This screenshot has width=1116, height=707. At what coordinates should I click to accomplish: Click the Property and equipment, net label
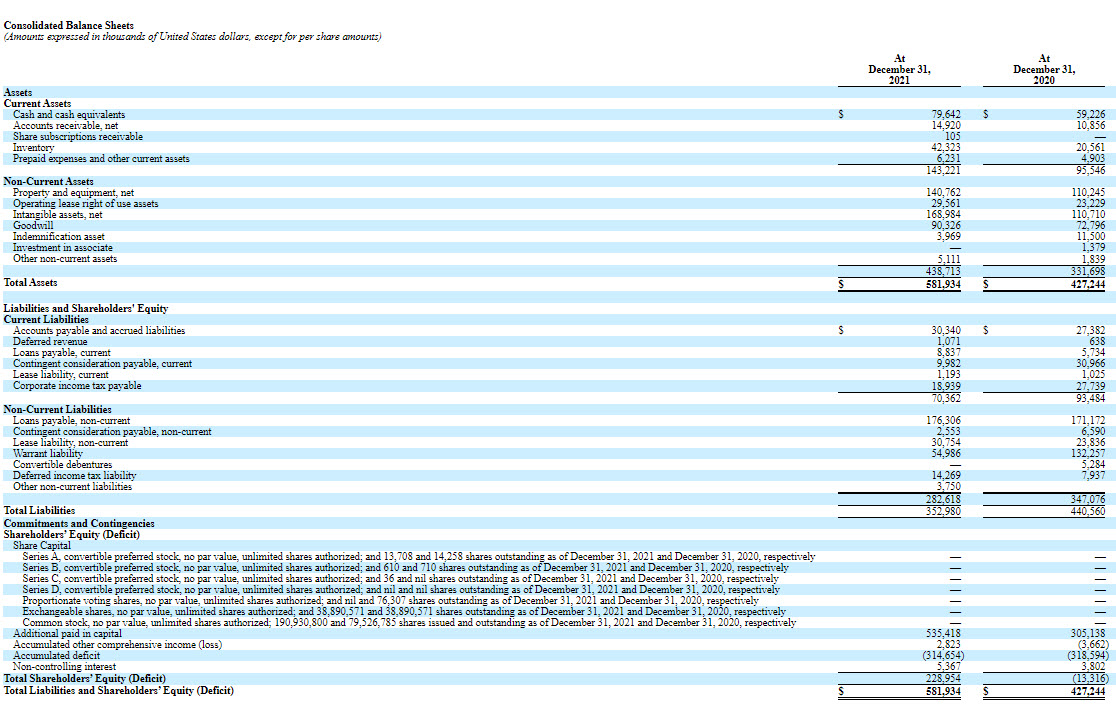[73, 192]
